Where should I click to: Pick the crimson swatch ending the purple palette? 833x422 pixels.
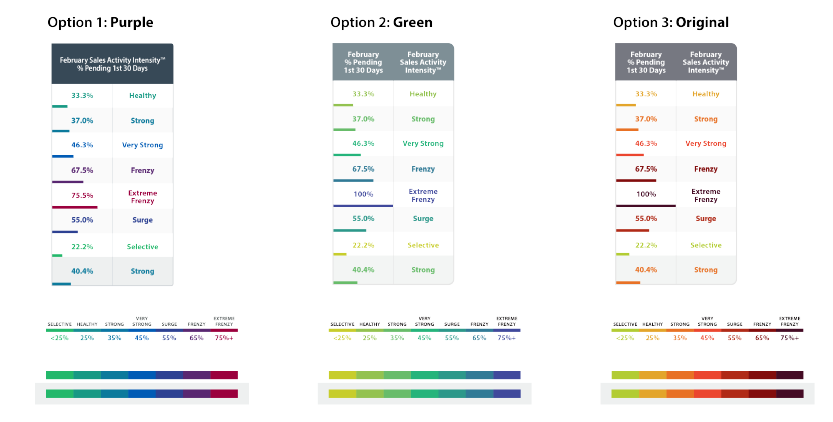225,375
